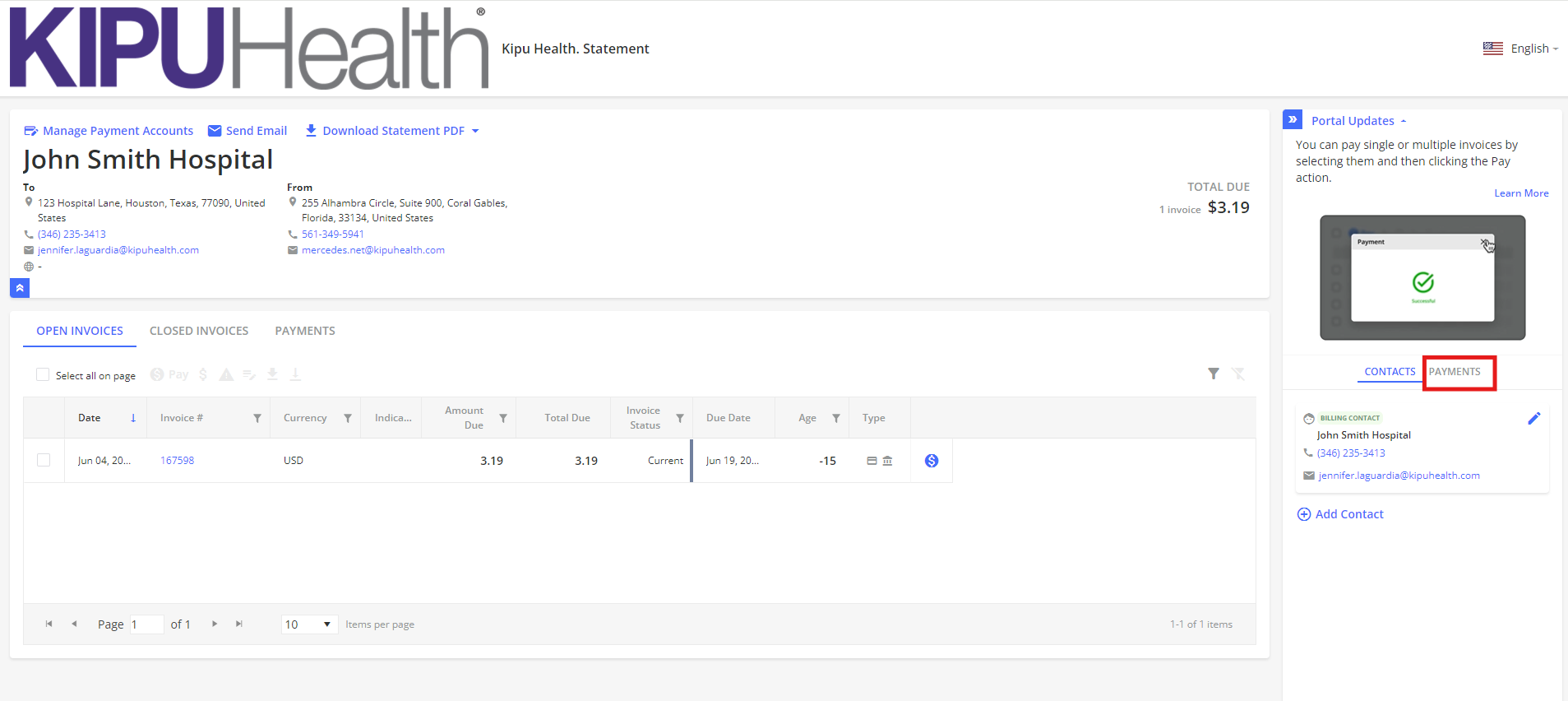Click the Kipu Health logo
This screenshot has width=1568, height=701.
pos(249,48)
